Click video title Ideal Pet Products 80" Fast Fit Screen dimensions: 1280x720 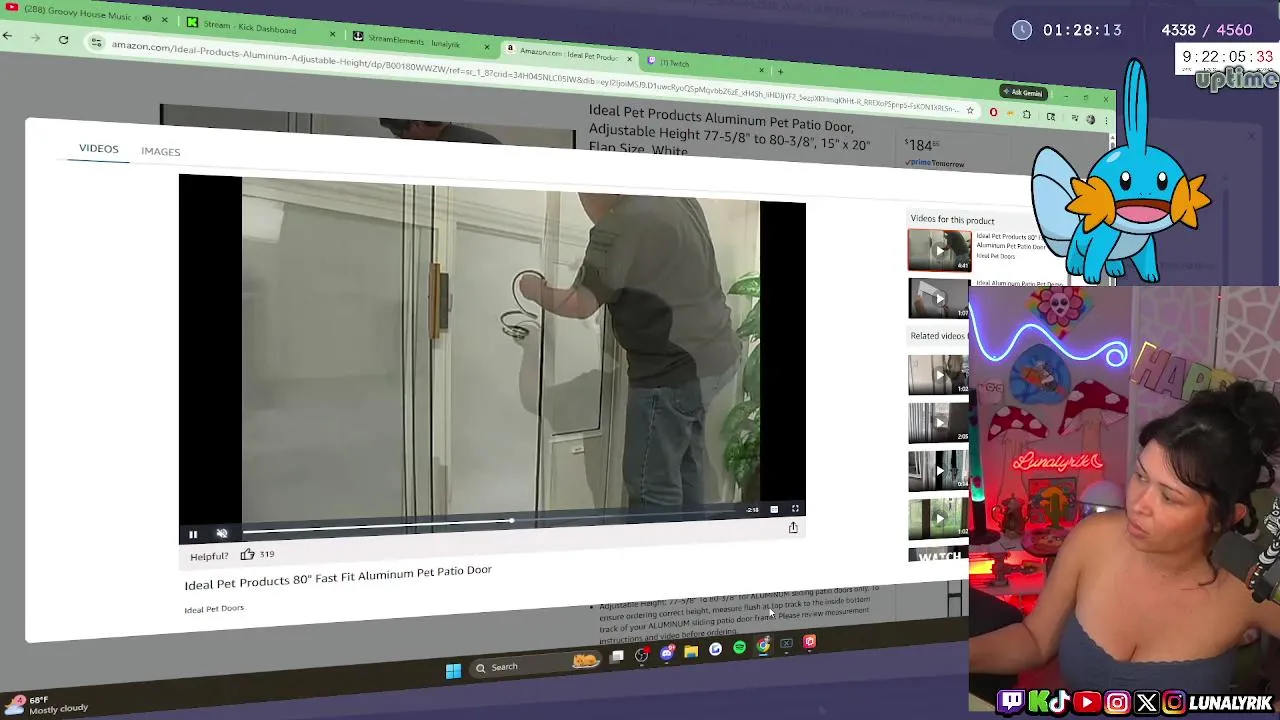coord(338,577)
